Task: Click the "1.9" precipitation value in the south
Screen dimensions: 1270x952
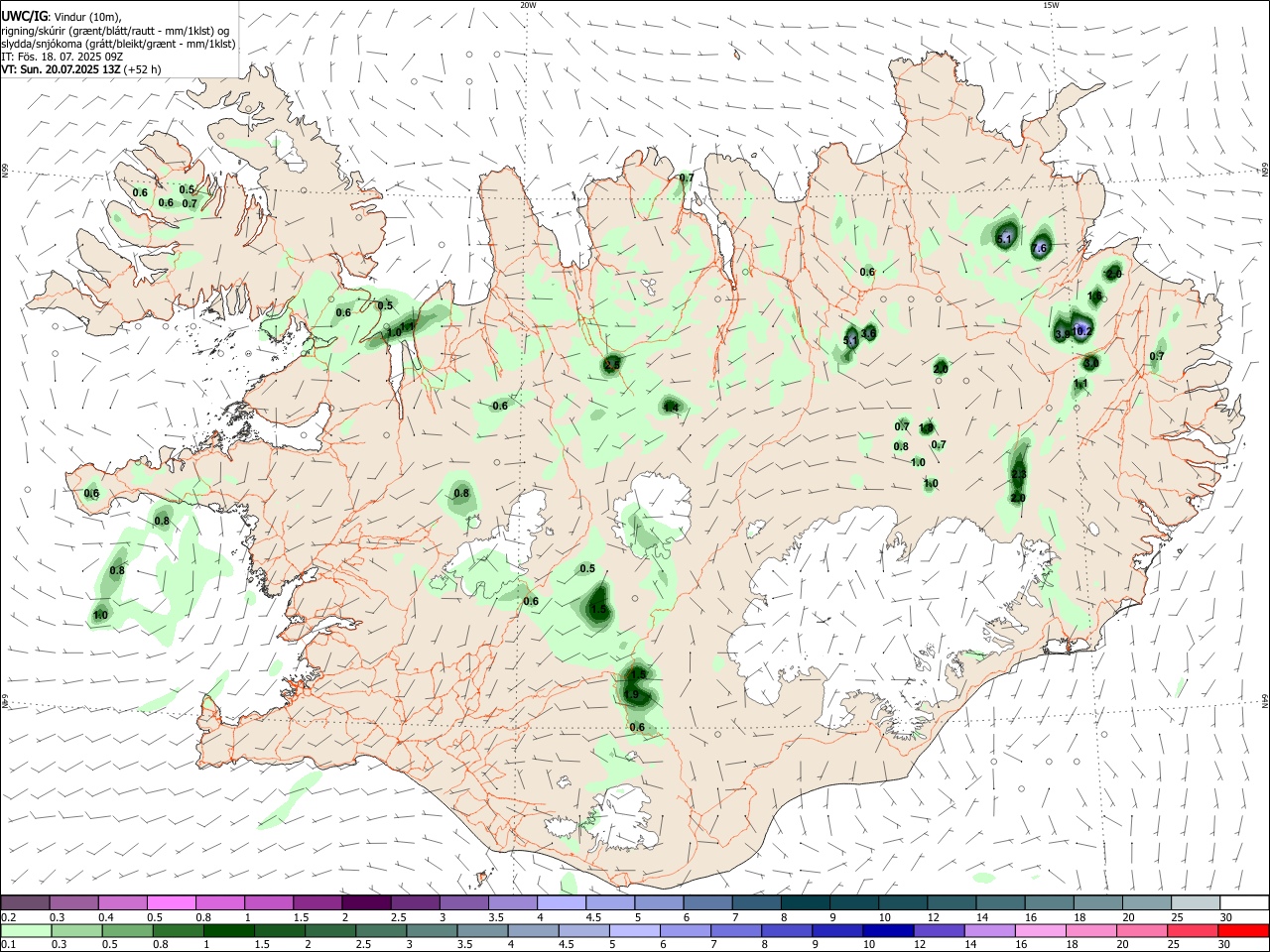Action: point(632,694)
